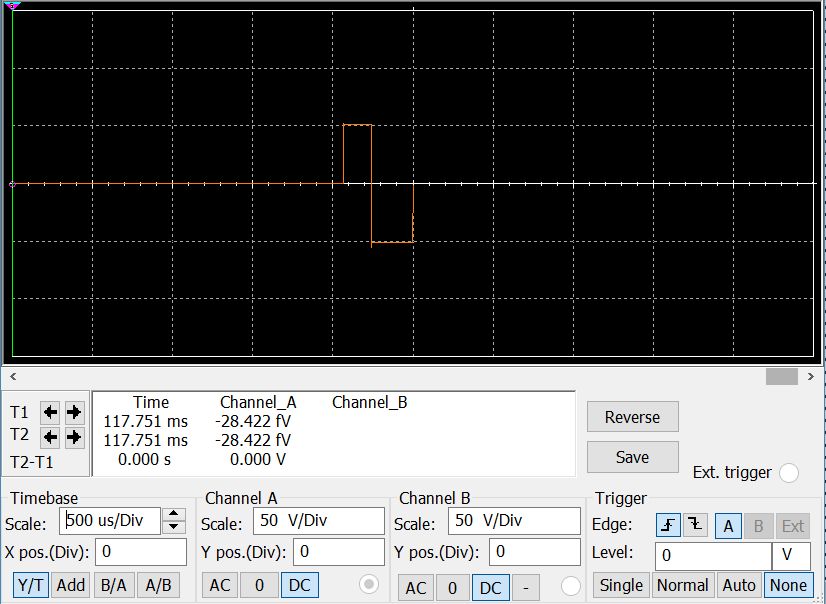Click Channel B invert minus button

525,587
